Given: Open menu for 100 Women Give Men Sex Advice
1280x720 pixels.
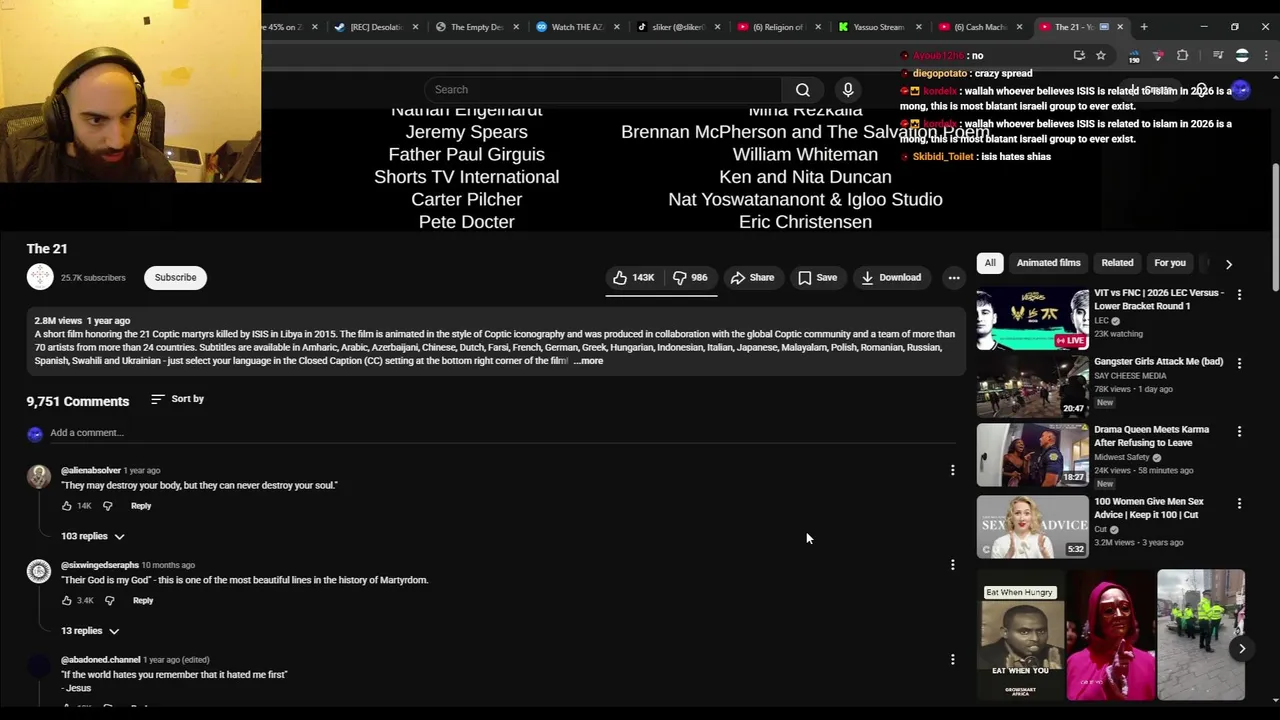Looking at the screenshot, I should coord(1239,503).
